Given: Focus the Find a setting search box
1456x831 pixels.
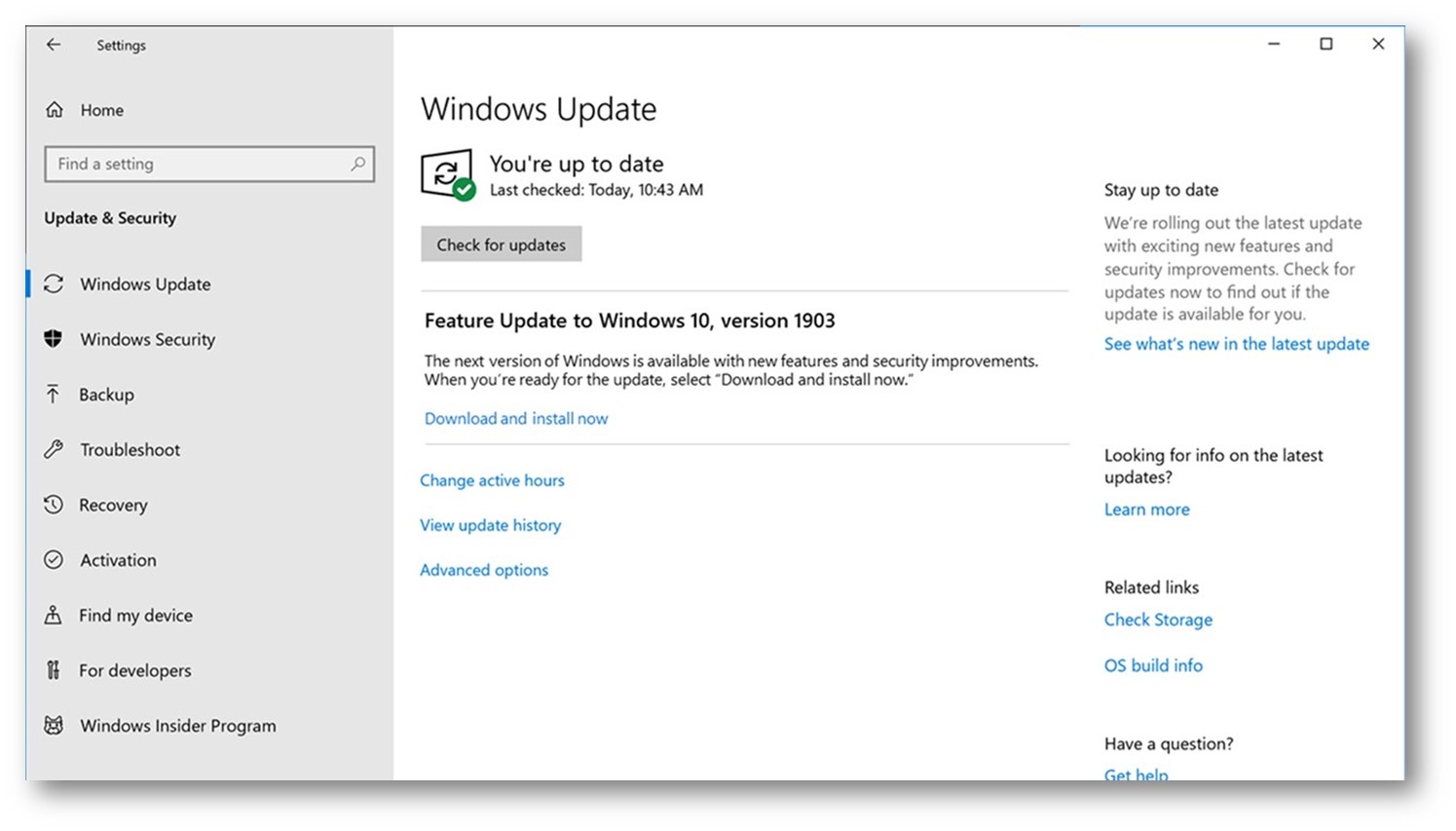Looking at the screenshot, I should point(209,164).
